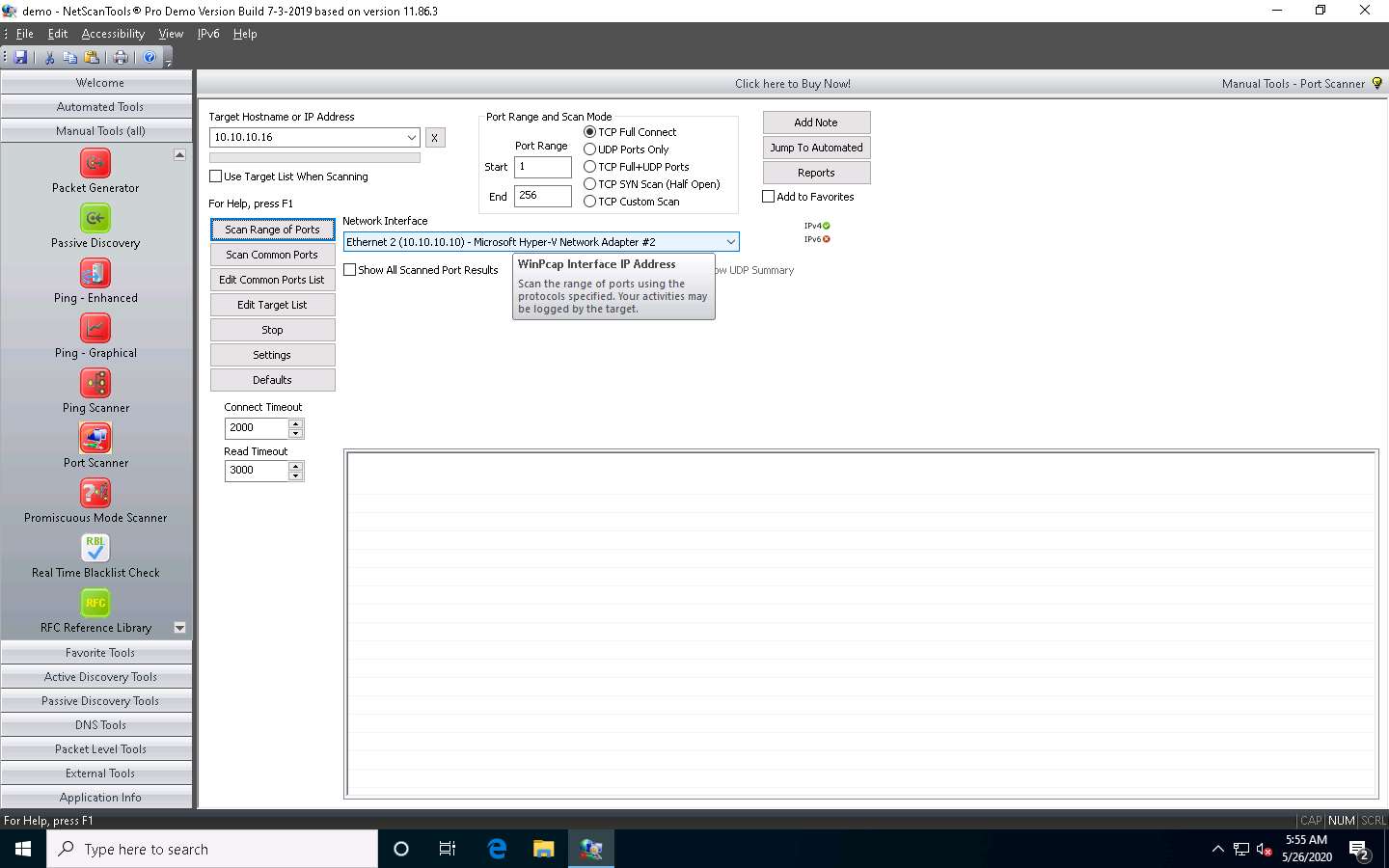Open the Passive Discovery tool icon
This screenshot has height=868, width=1389.
pyautogui.click(x=95, y=218)
